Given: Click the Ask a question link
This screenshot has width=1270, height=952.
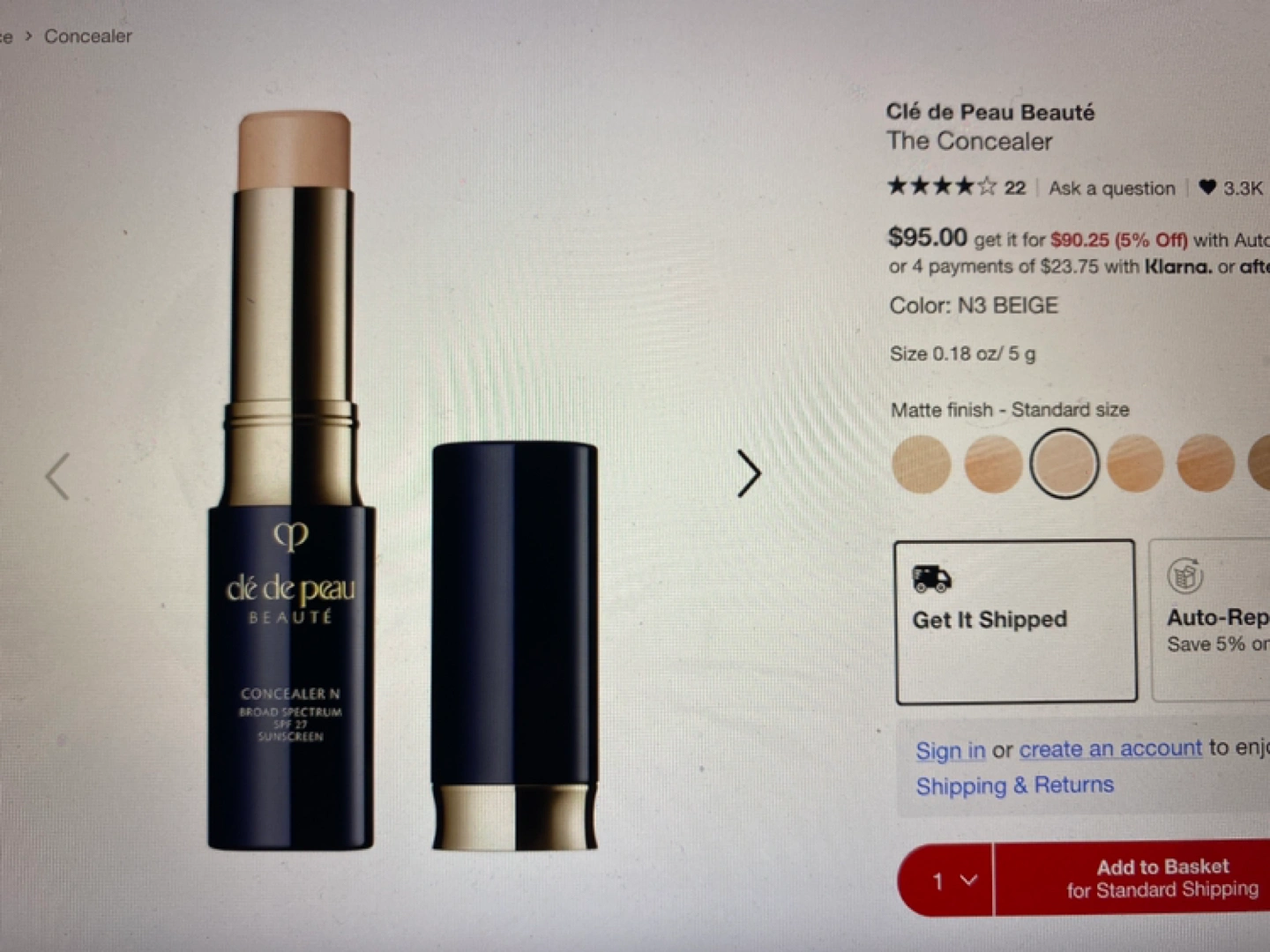Looking at the screenshot, I should point(1111,188).
